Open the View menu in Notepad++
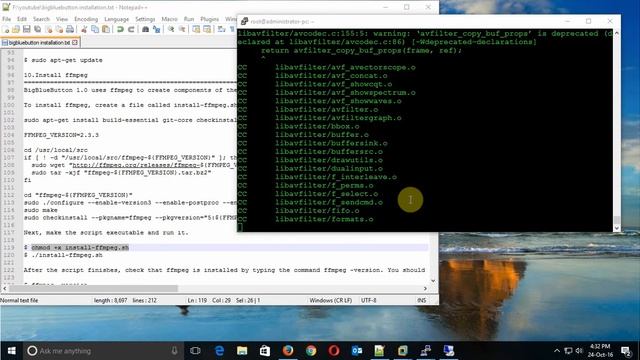This screenshot has width=640, height=360. 62,19
